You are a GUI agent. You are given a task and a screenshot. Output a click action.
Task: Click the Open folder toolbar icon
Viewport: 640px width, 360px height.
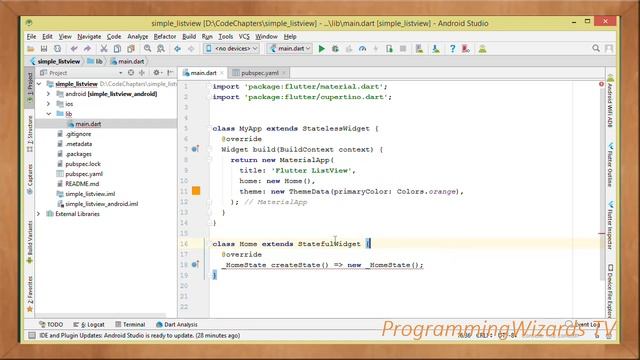[31, 49]
